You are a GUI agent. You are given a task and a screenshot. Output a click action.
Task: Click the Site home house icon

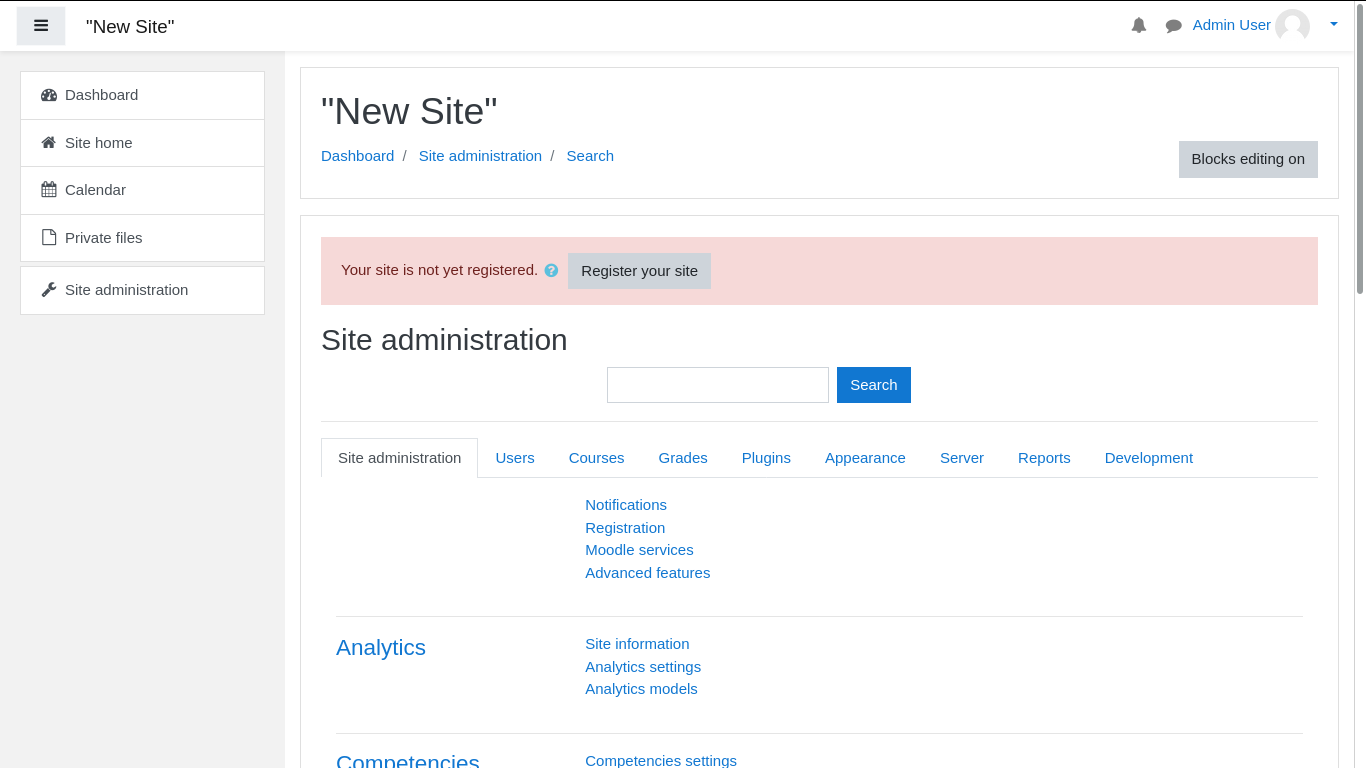(x=49, y=143)
